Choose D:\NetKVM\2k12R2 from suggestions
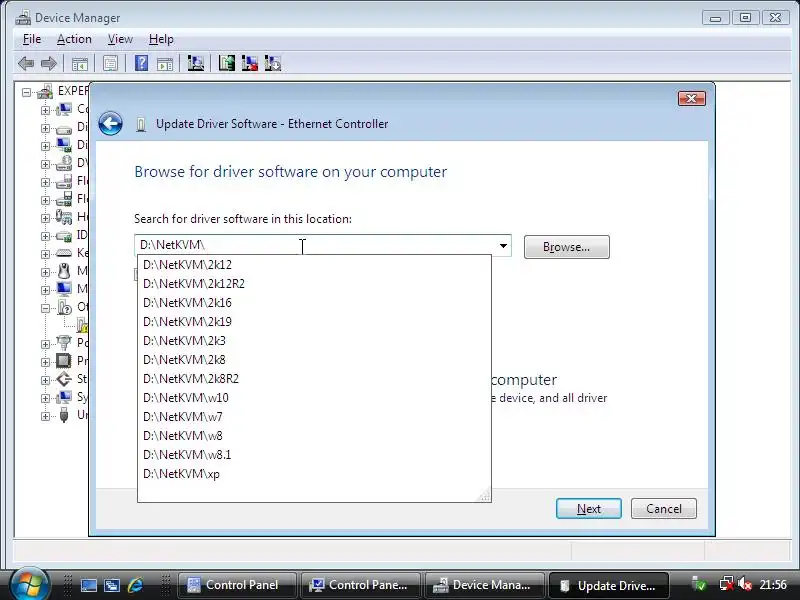The image size is (800, 600). tap(314, 284)
